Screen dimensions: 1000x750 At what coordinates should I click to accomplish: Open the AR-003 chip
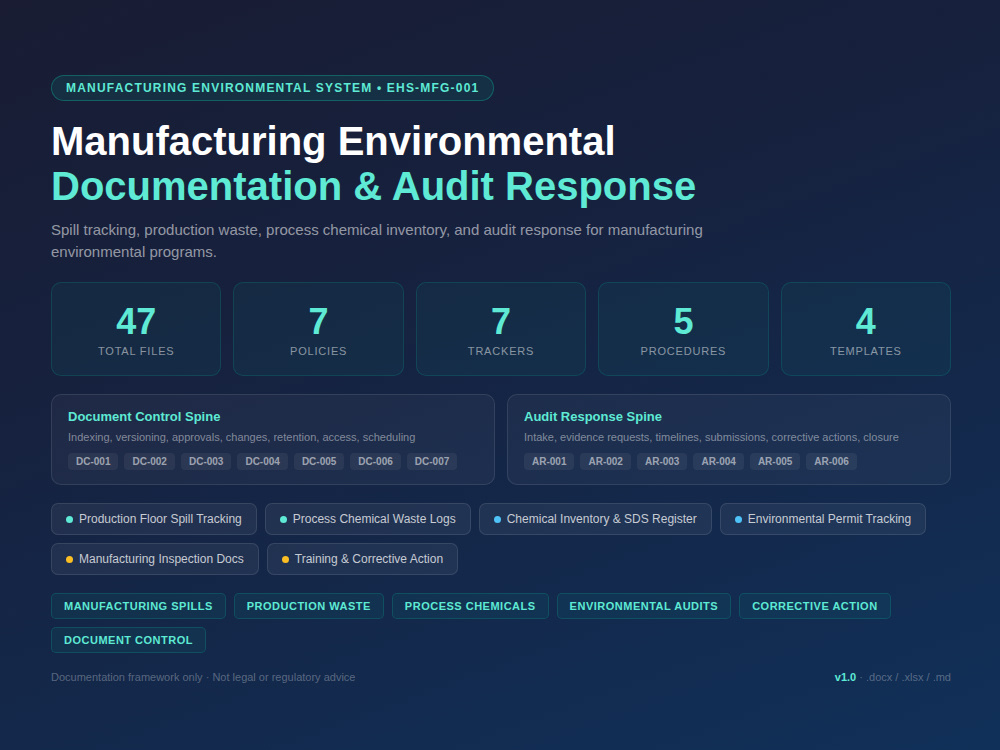(662, 461)
